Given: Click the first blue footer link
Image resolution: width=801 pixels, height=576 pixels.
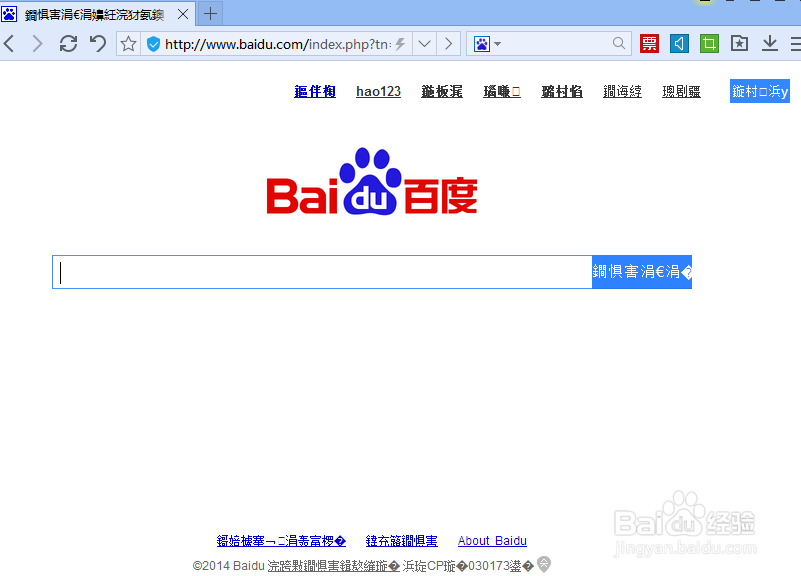Looking at the screenshot, I should (281, 541).
